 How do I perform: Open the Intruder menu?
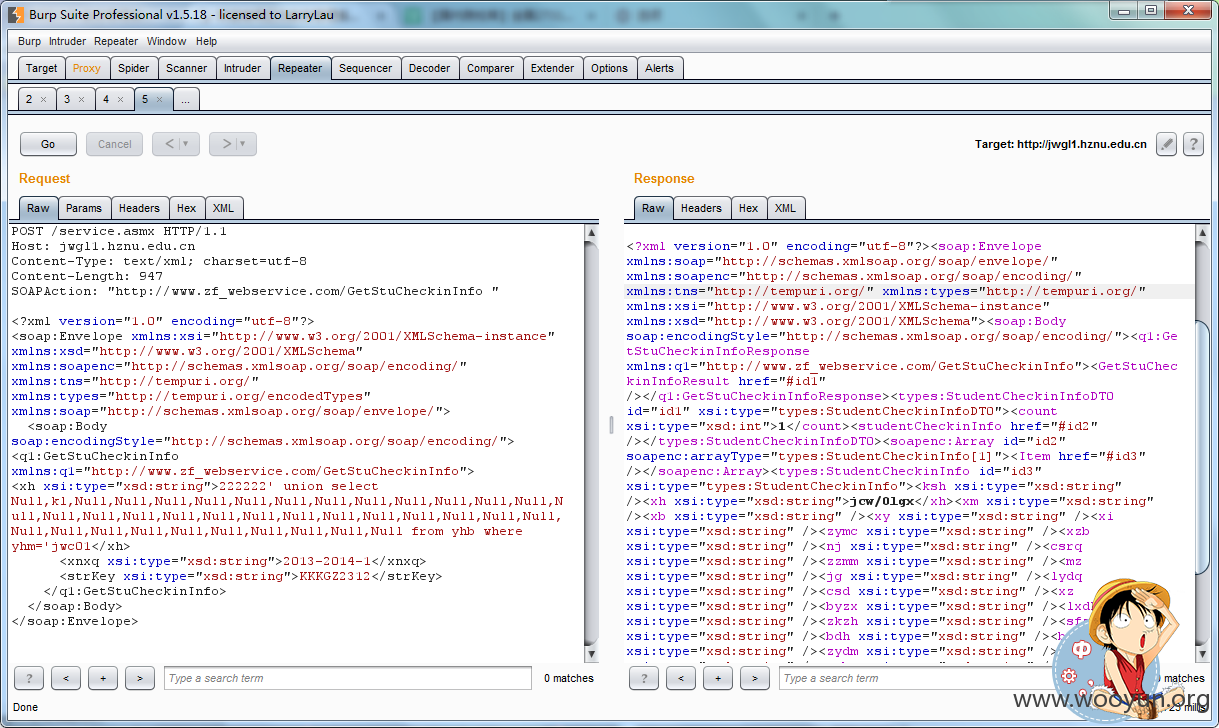pos(67,41)
